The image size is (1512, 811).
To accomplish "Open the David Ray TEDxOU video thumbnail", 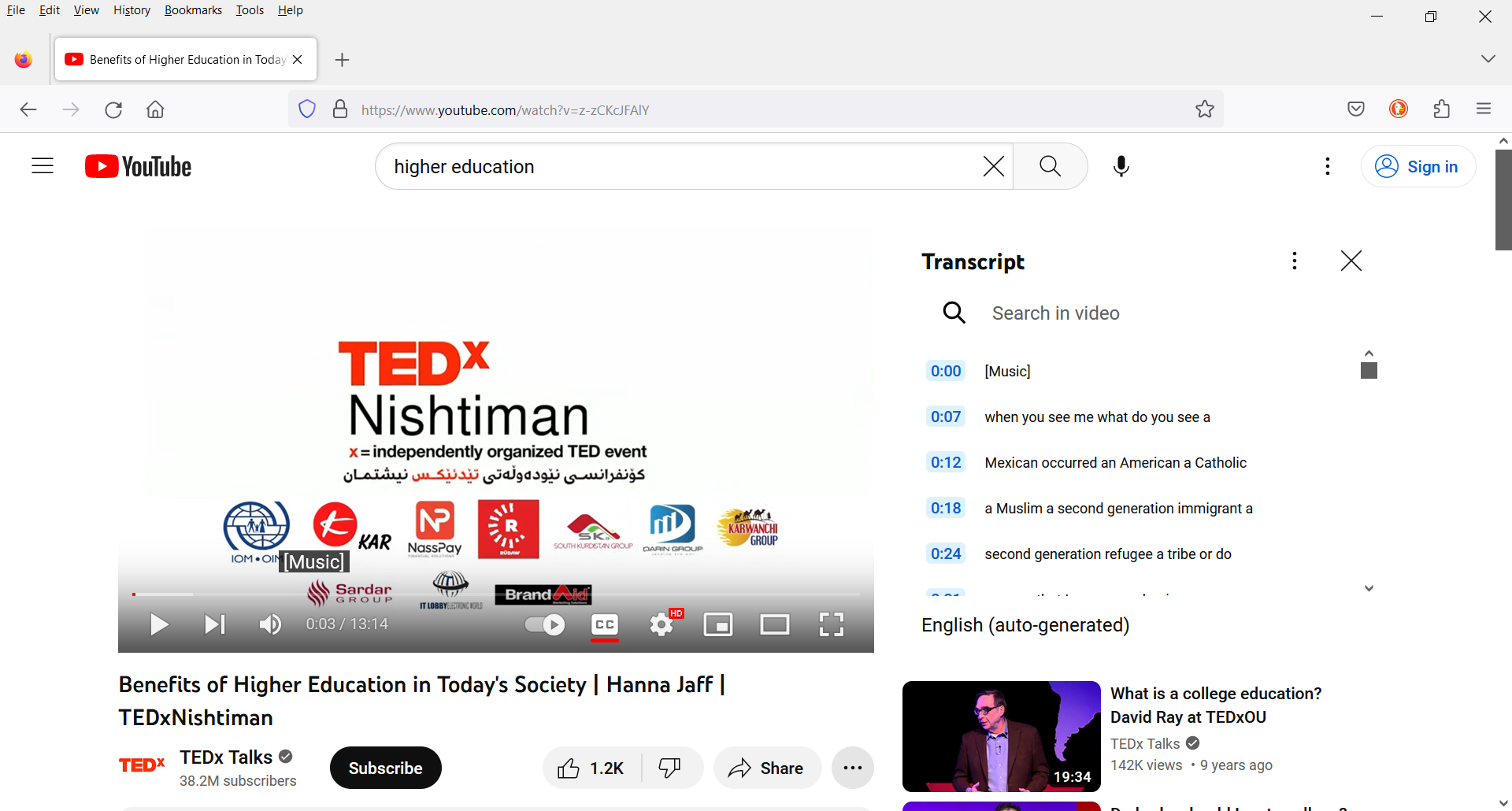I will (x=1001, y=736).
